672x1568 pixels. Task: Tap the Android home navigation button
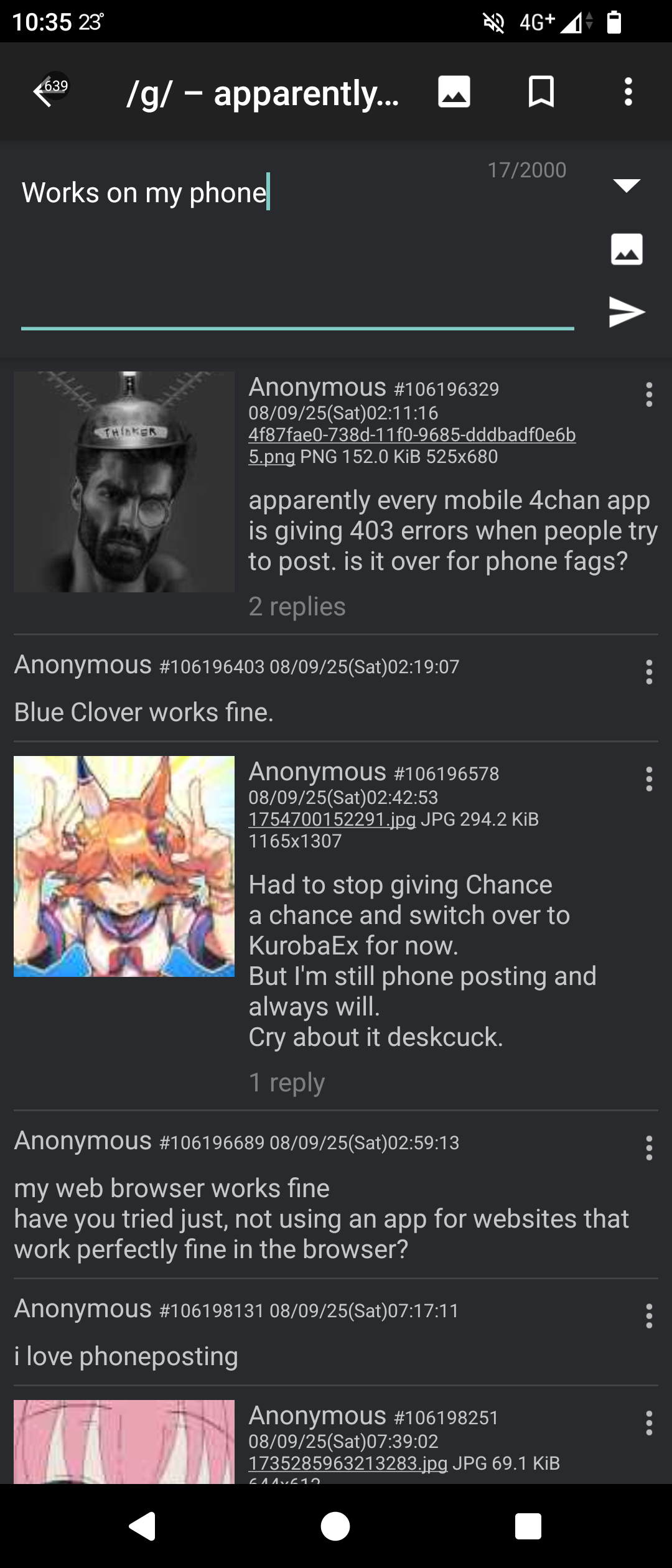(x=335, y=1526)
